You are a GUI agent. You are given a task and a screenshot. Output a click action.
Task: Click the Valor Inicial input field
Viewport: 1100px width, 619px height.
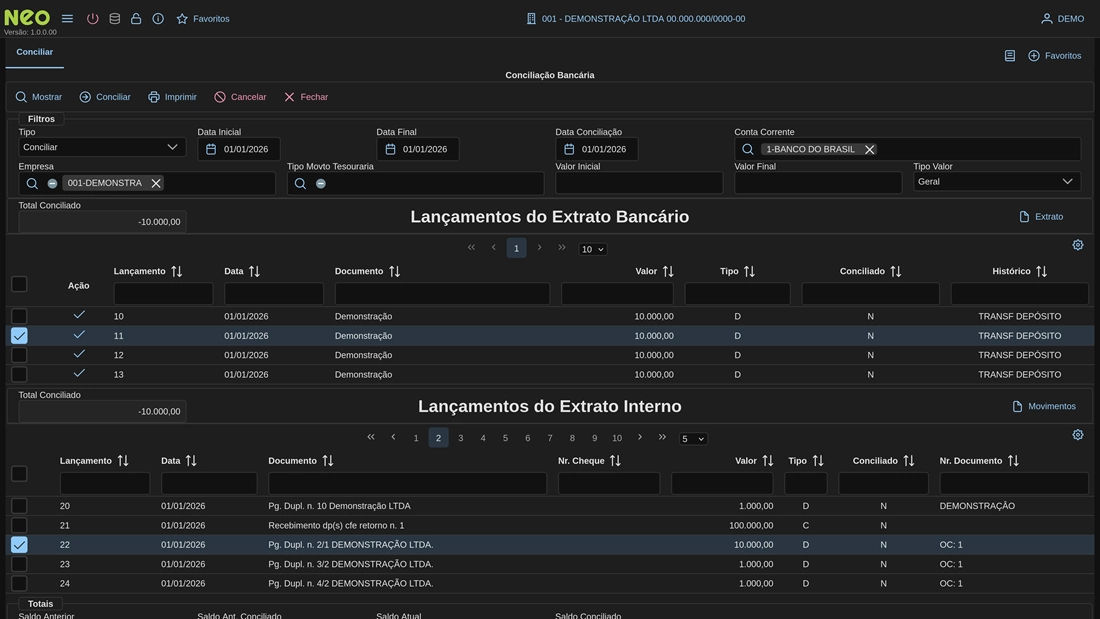(639, 183)
